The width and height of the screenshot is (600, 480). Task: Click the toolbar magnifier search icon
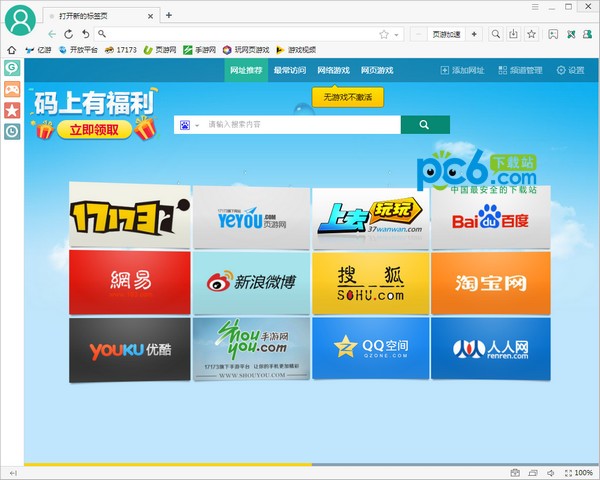click(x=496, y=34)
